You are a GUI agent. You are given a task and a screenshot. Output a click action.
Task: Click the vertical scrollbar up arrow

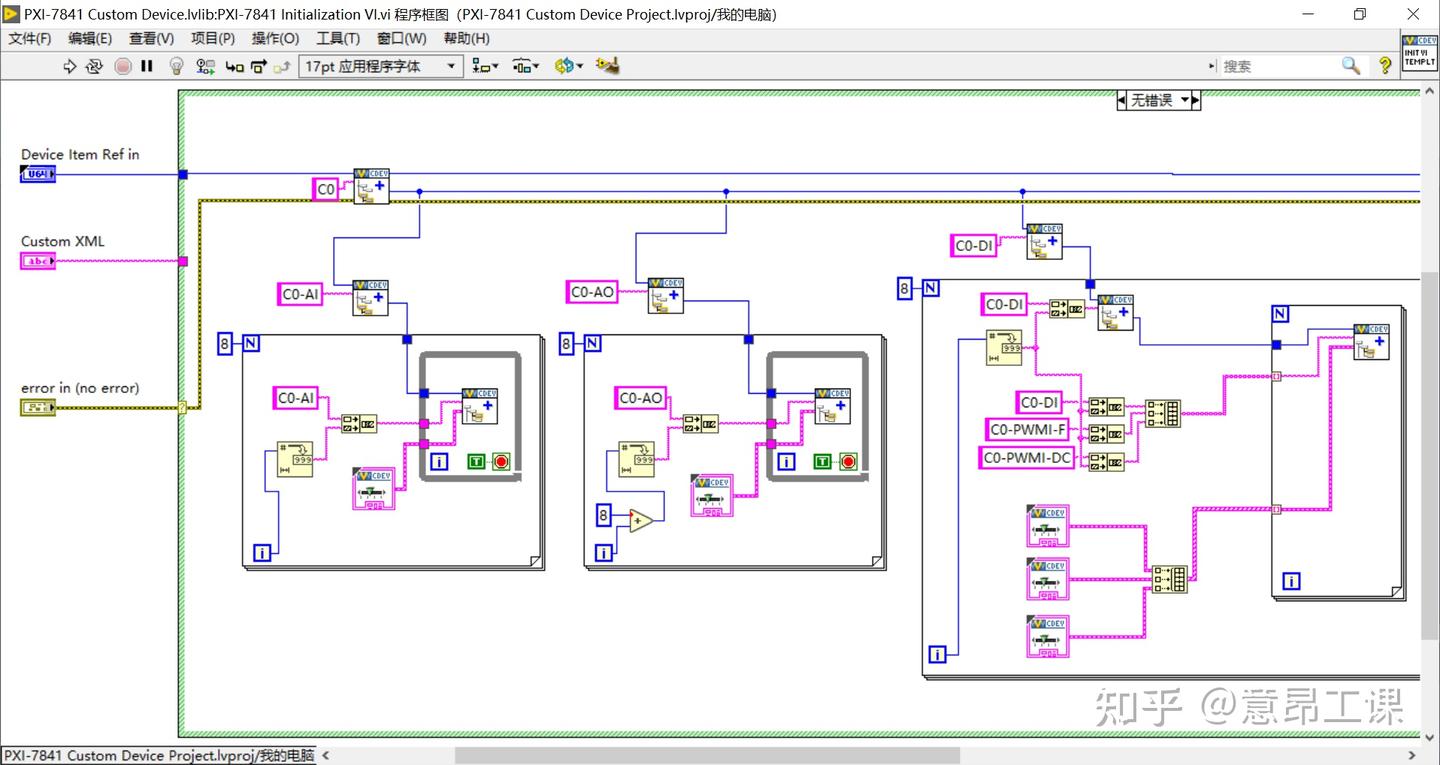(x=1429, y=92)
